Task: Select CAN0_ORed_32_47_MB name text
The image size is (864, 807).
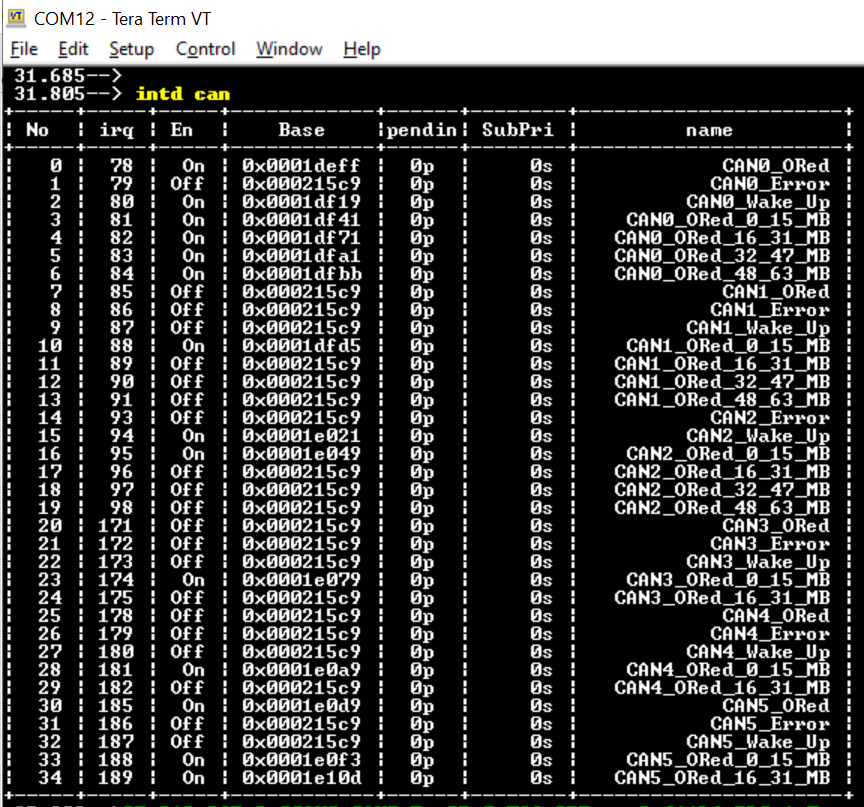Action: (722, 256)
